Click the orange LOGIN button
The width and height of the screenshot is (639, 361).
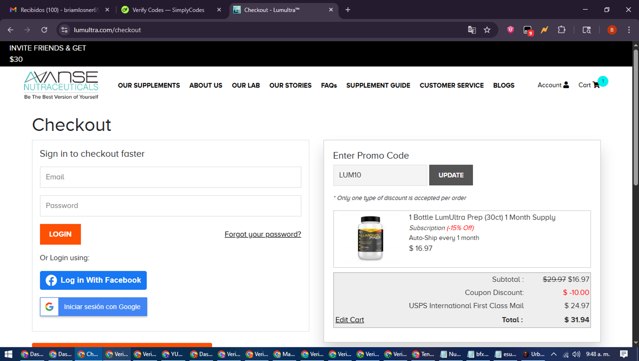click(x=60, y=234)
